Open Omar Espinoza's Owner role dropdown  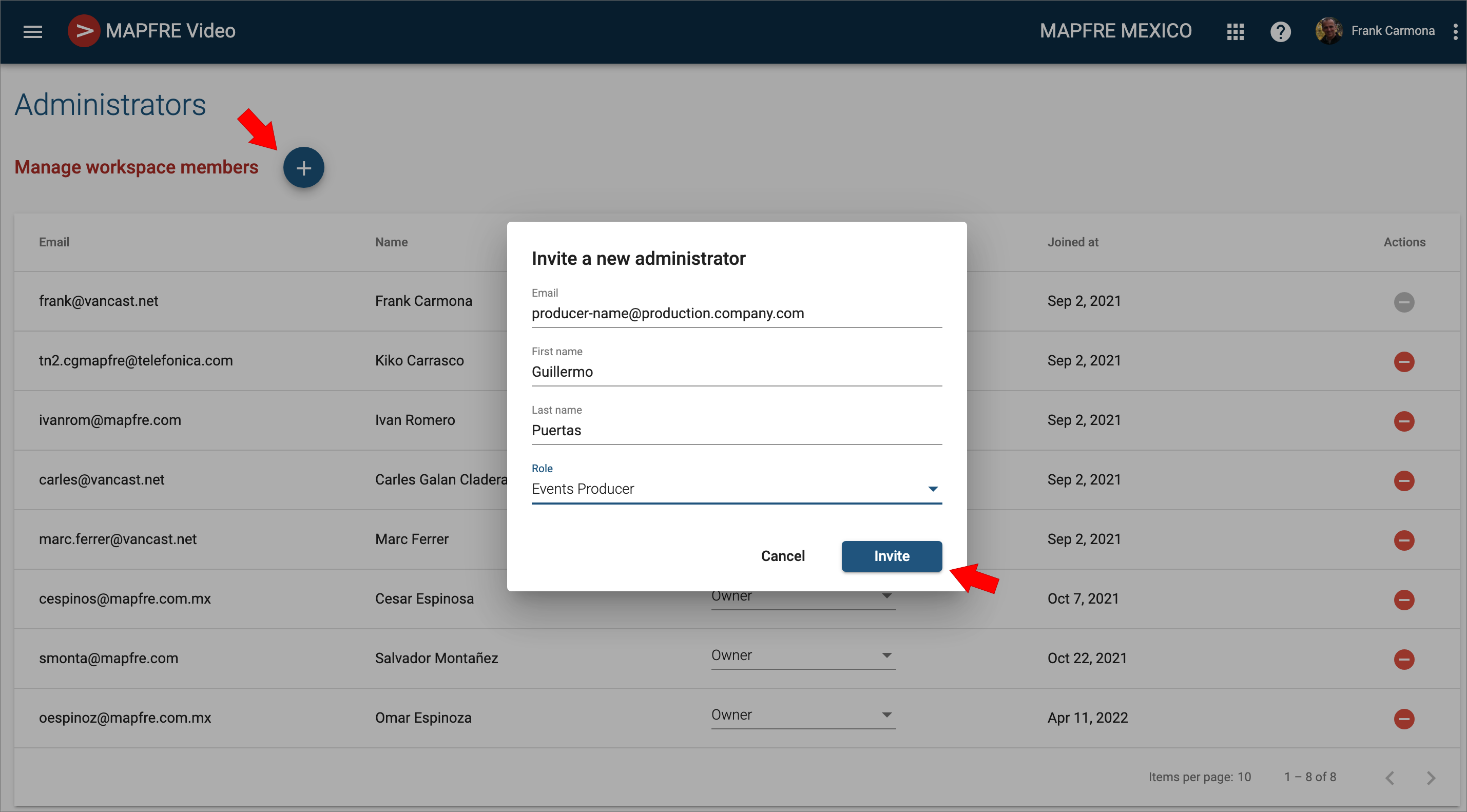803,715
